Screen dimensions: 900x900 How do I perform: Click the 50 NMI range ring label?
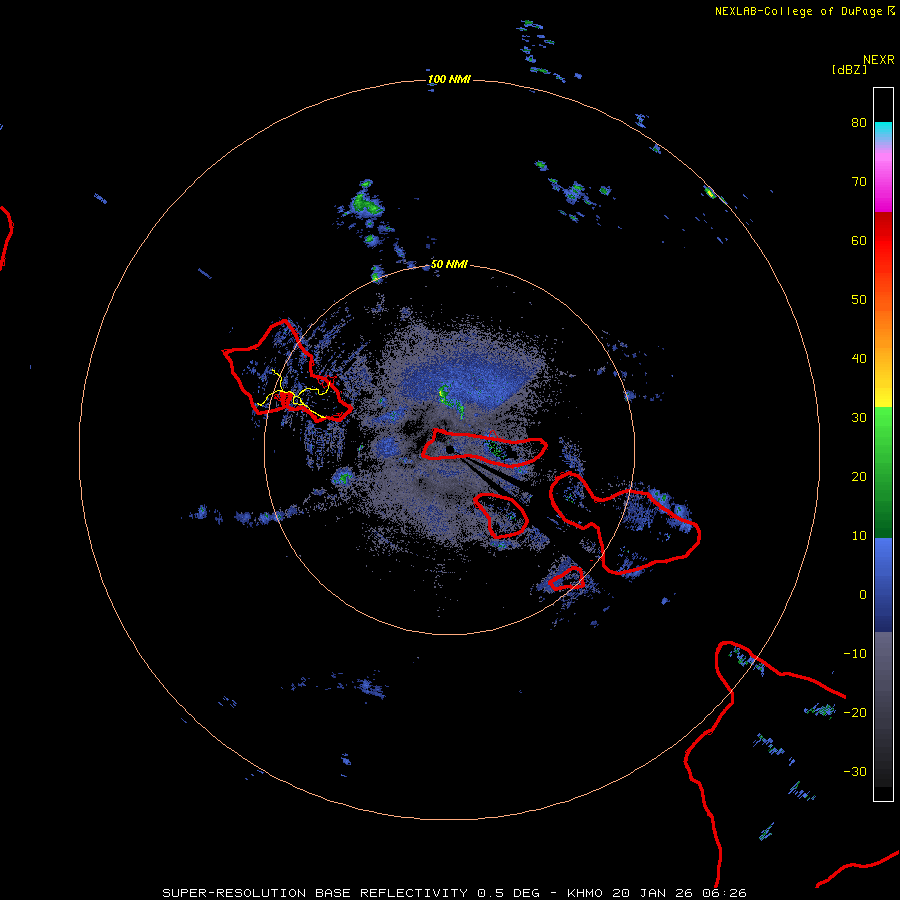(449, 265)
